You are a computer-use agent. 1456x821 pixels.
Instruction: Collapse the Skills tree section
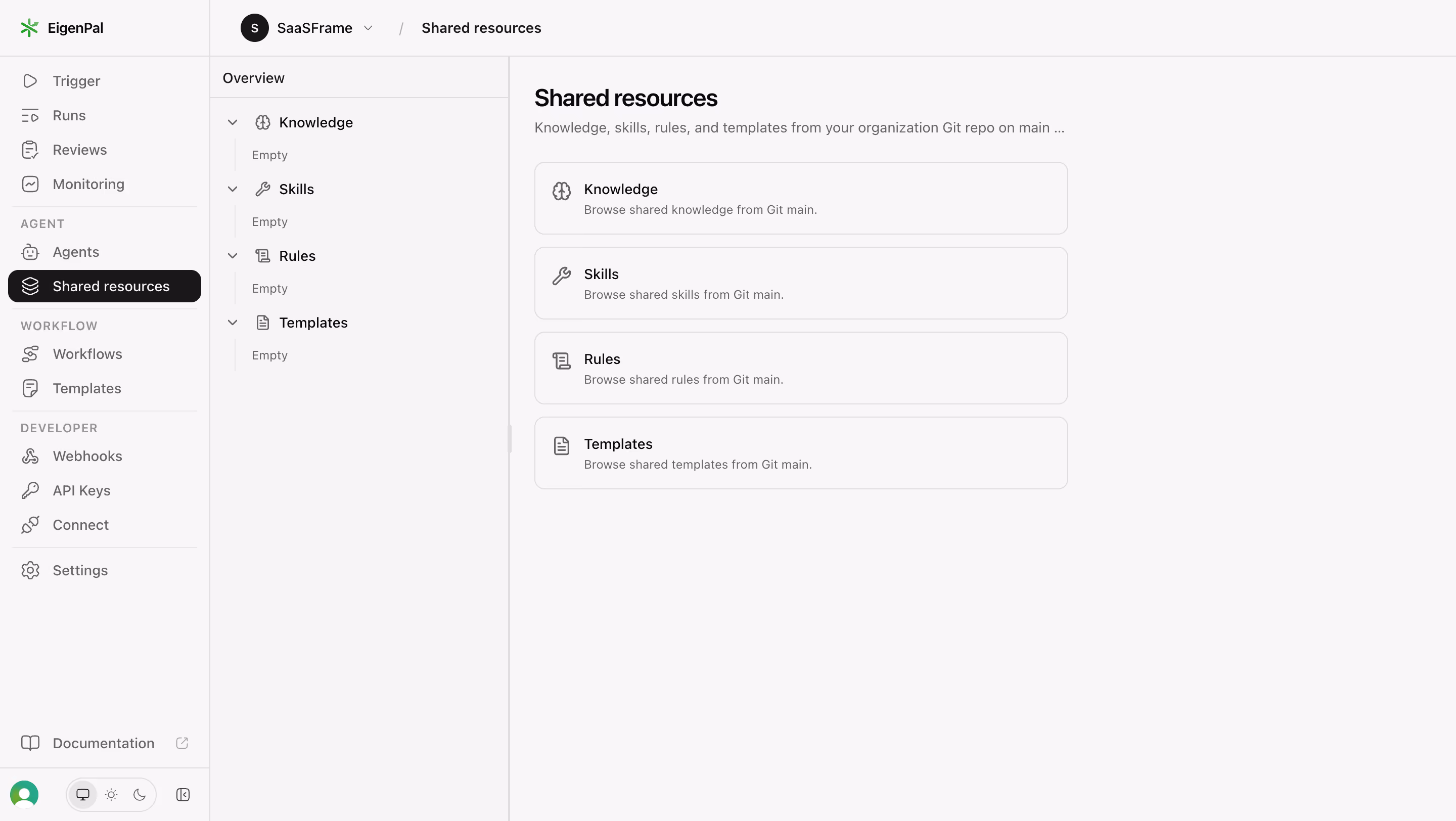(233, 189)
